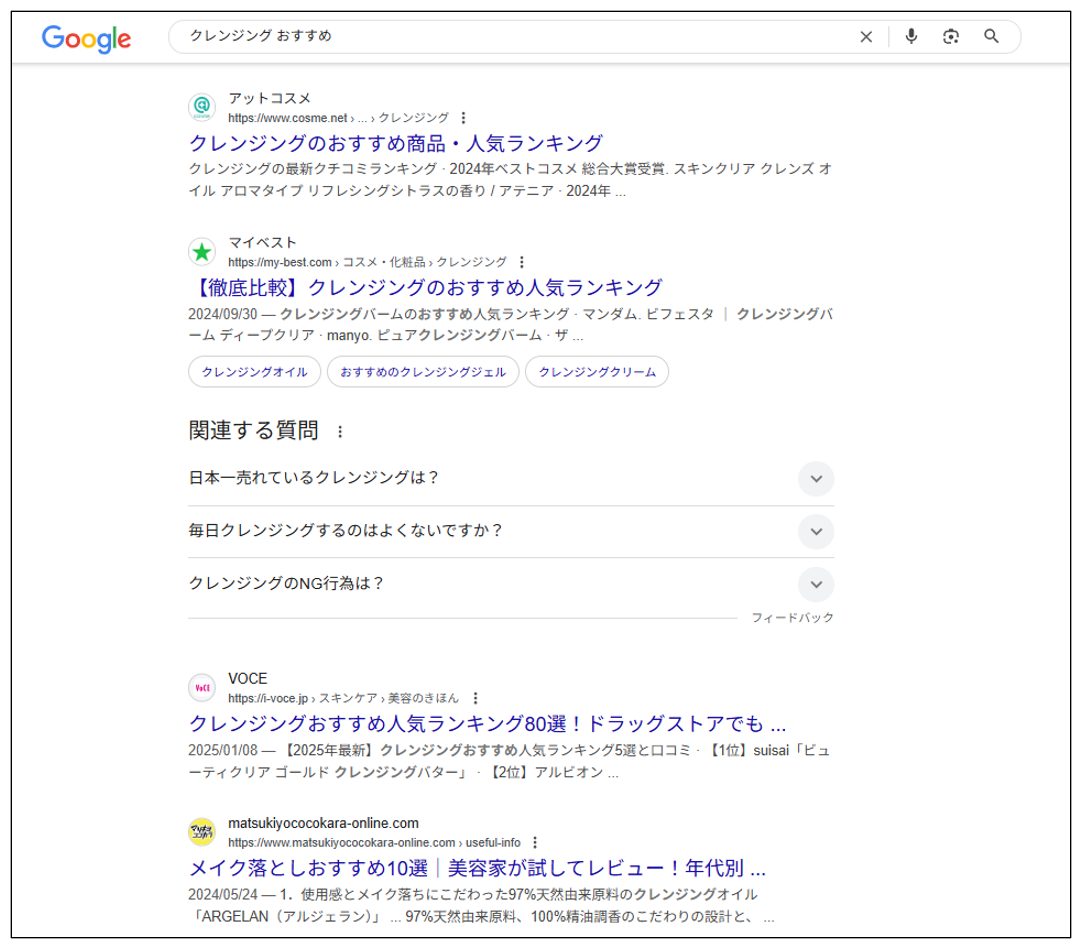This screenshot has height=946, width=1080.
Task: Click the 2024/09/30 dated snippet
Action: pyautogui.click(x=510, y=325)
